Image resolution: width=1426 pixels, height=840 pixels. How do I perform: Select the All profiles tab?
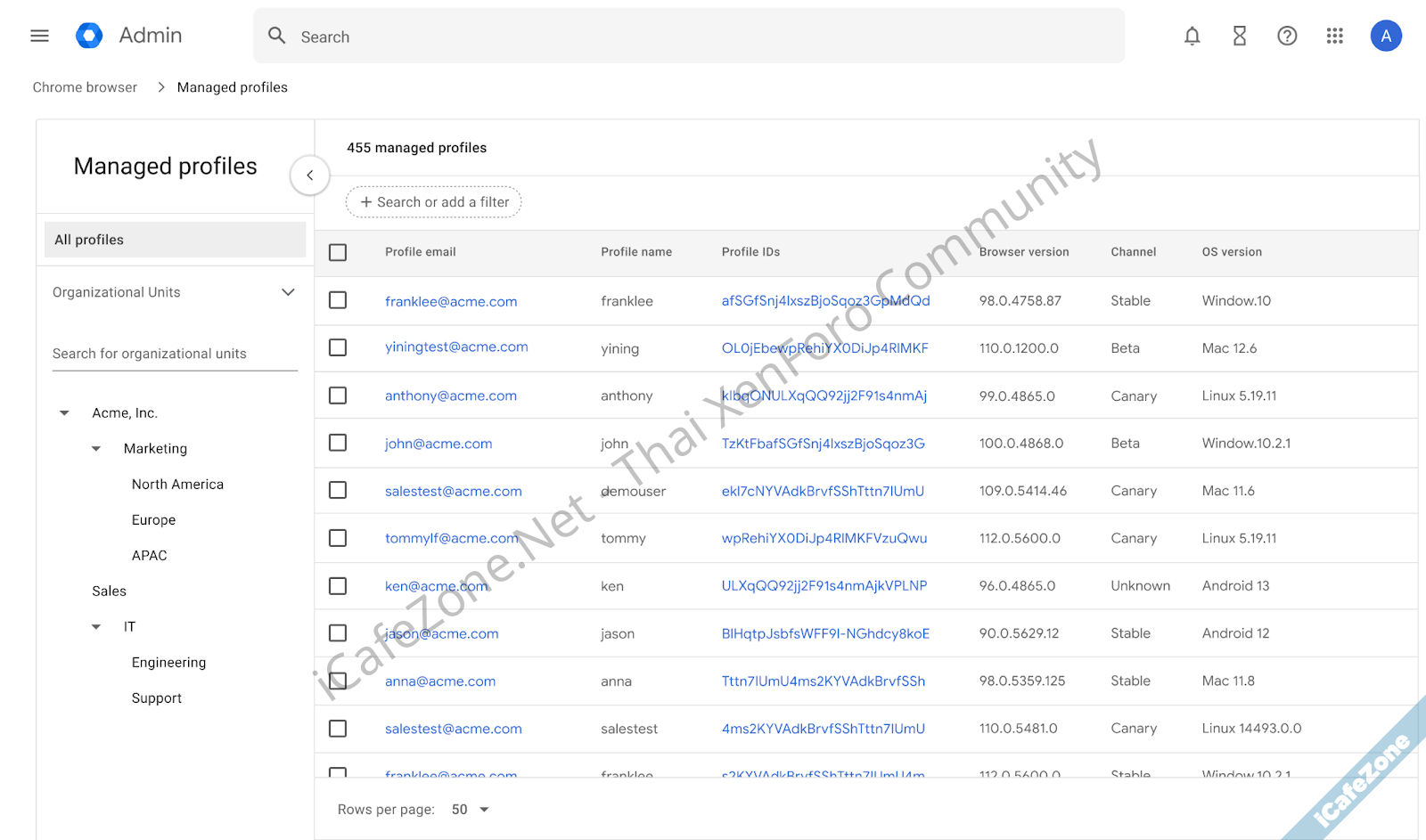pos(175,239)
